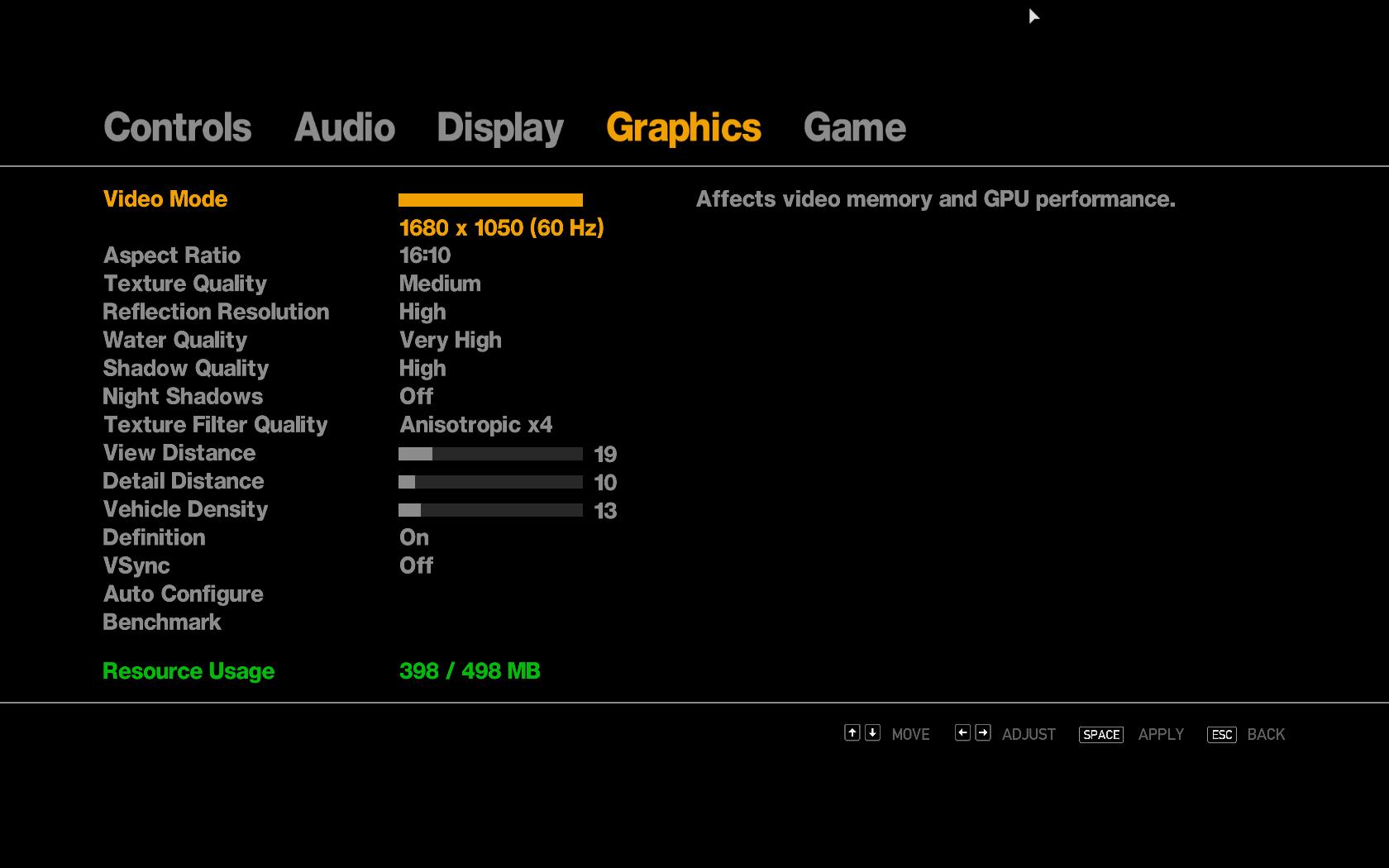
Task: Change Texture Filter Quality Anisotropic x4
Action: (x=475, y=425)
